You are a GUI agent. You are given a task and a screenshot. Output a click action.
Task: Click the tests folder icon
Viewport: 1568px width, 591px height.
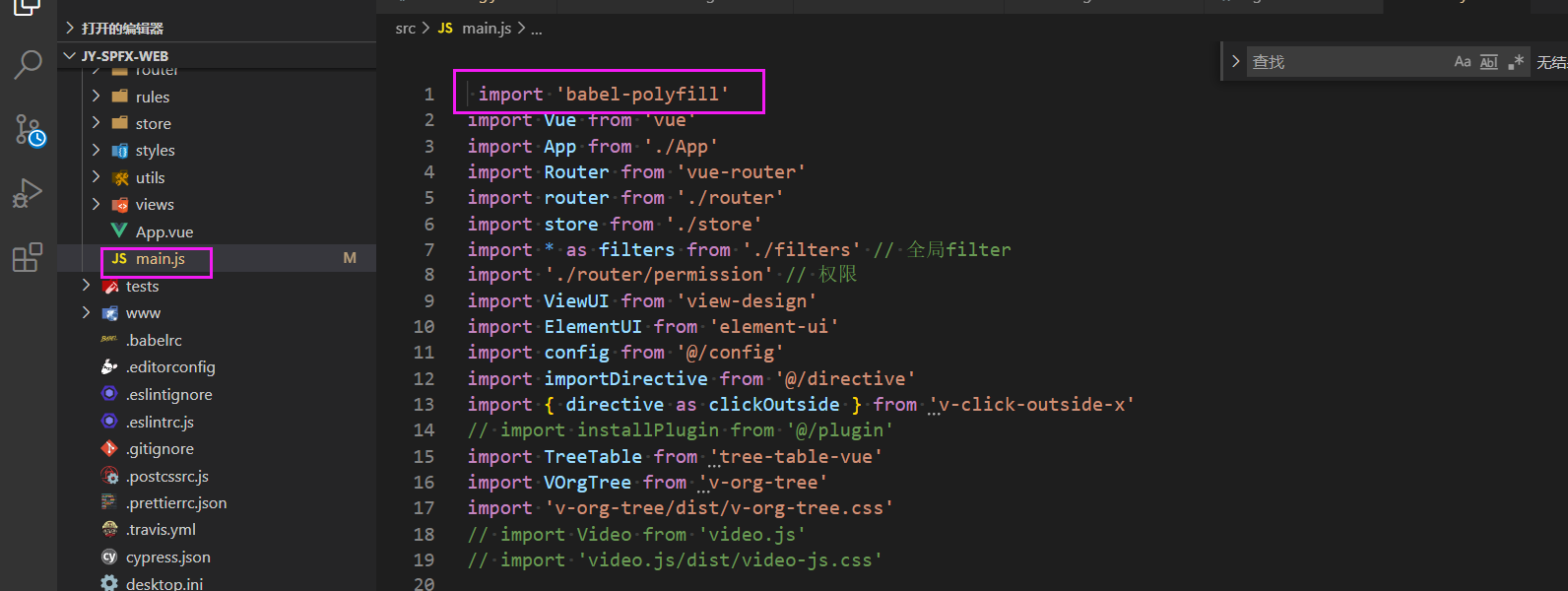click(110, 287)
